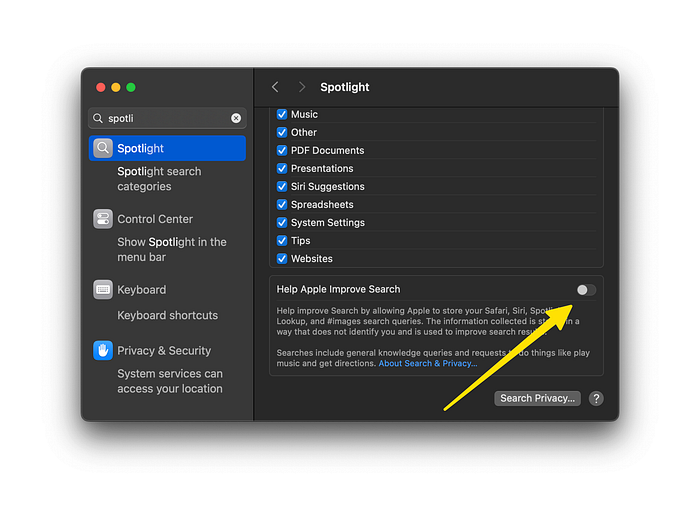Click the Help Apple Improve Search label
This screenshot has width=700, height=516.
(338, 289)
